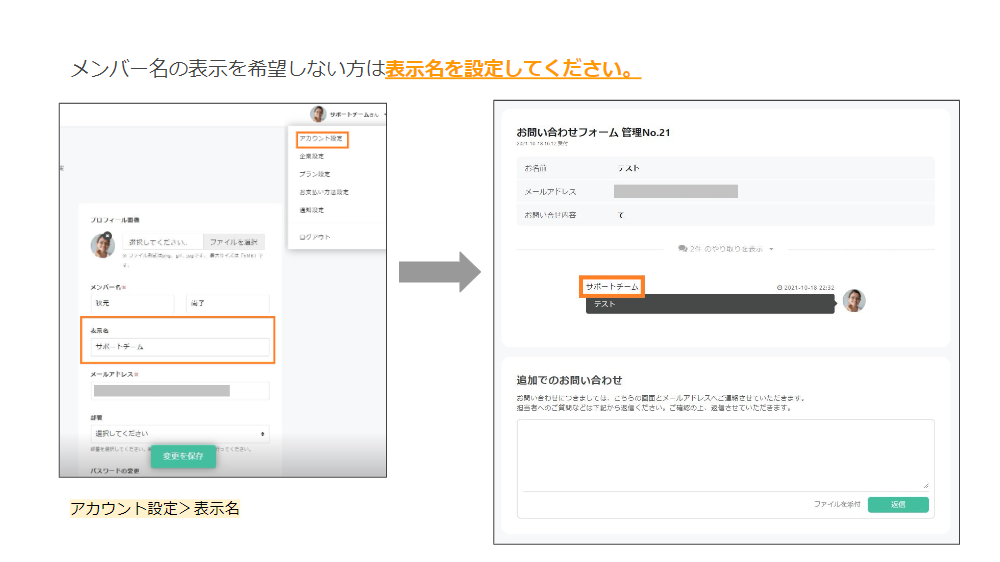
Task: Click the masked メールアドレス value in the inquiry table
Action: (x=675, y=191)
